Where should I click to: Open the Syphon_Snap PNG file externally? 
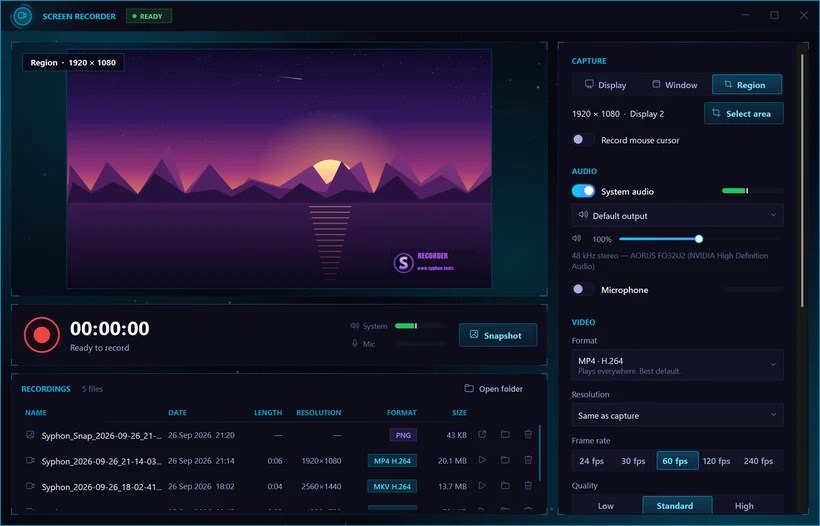[x=482, y=434]
